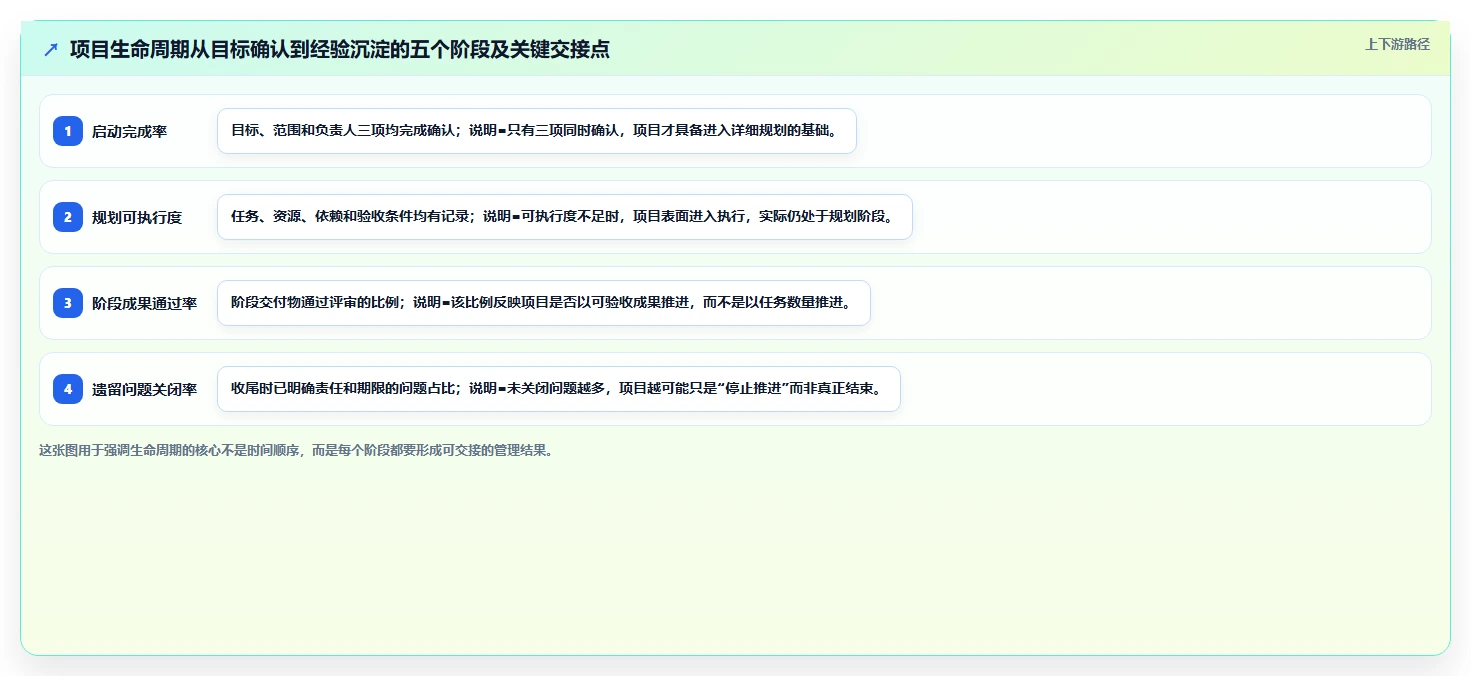The height and width of the screenshot is (676, 1471).
Task: Select step number badge 1
Action: (x=68, y=131)
